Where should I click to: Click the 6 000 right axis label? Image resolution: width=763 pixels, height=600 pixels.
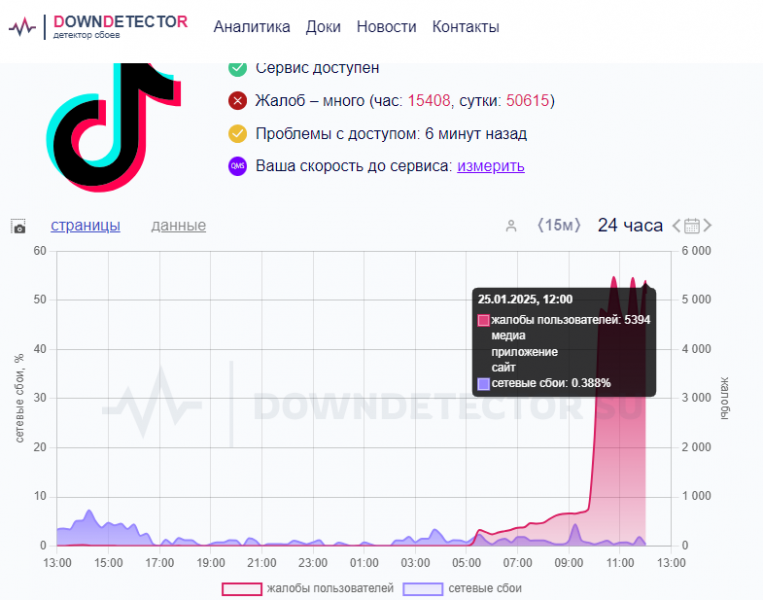point(696,251)
